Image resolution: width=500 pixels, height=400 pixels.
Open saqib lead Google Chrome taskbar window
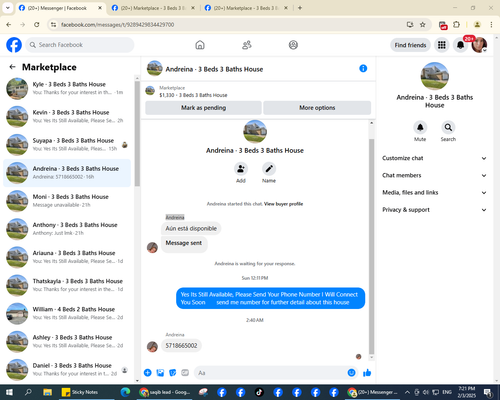point(165,392)
